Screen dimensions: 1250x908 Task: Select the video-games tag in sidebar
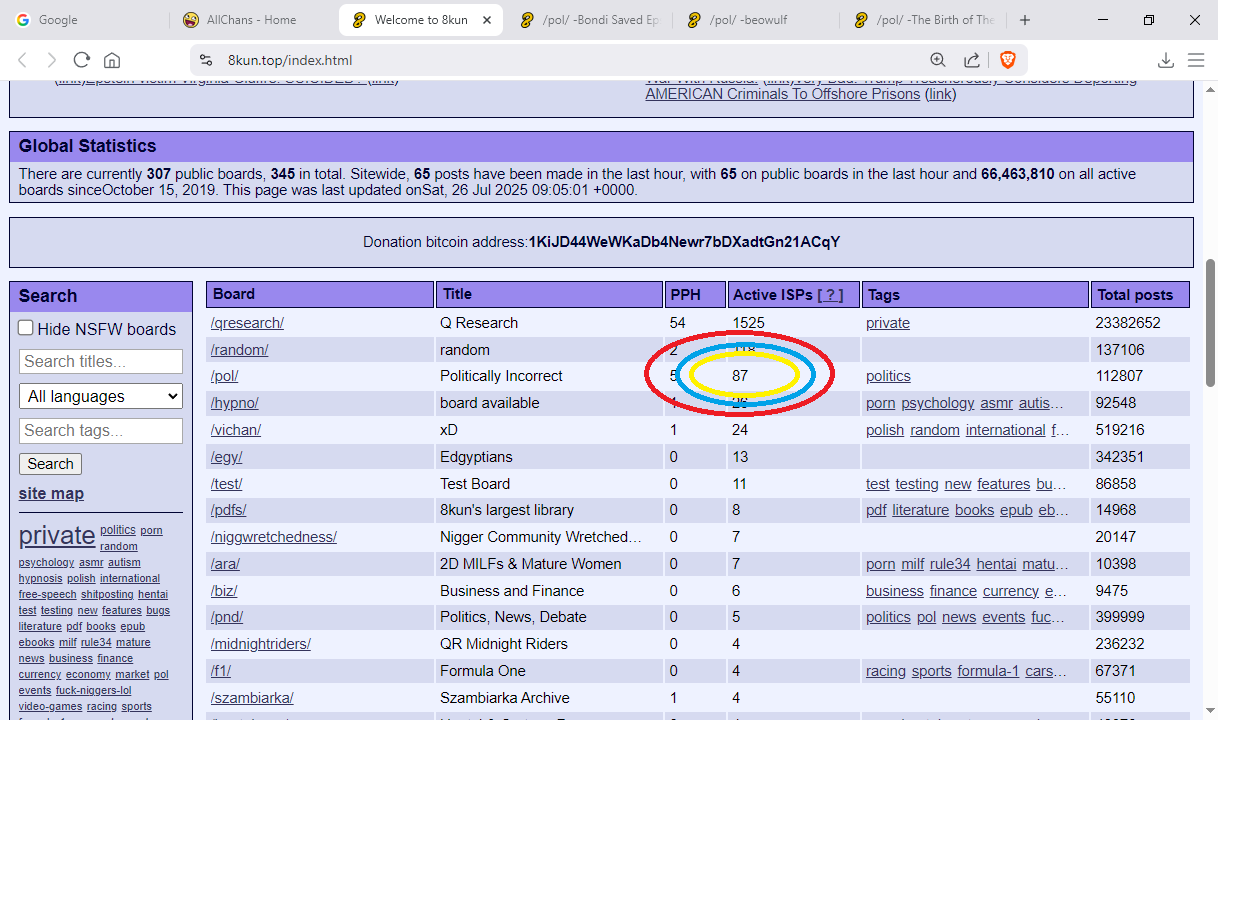(x=50, y=706)
